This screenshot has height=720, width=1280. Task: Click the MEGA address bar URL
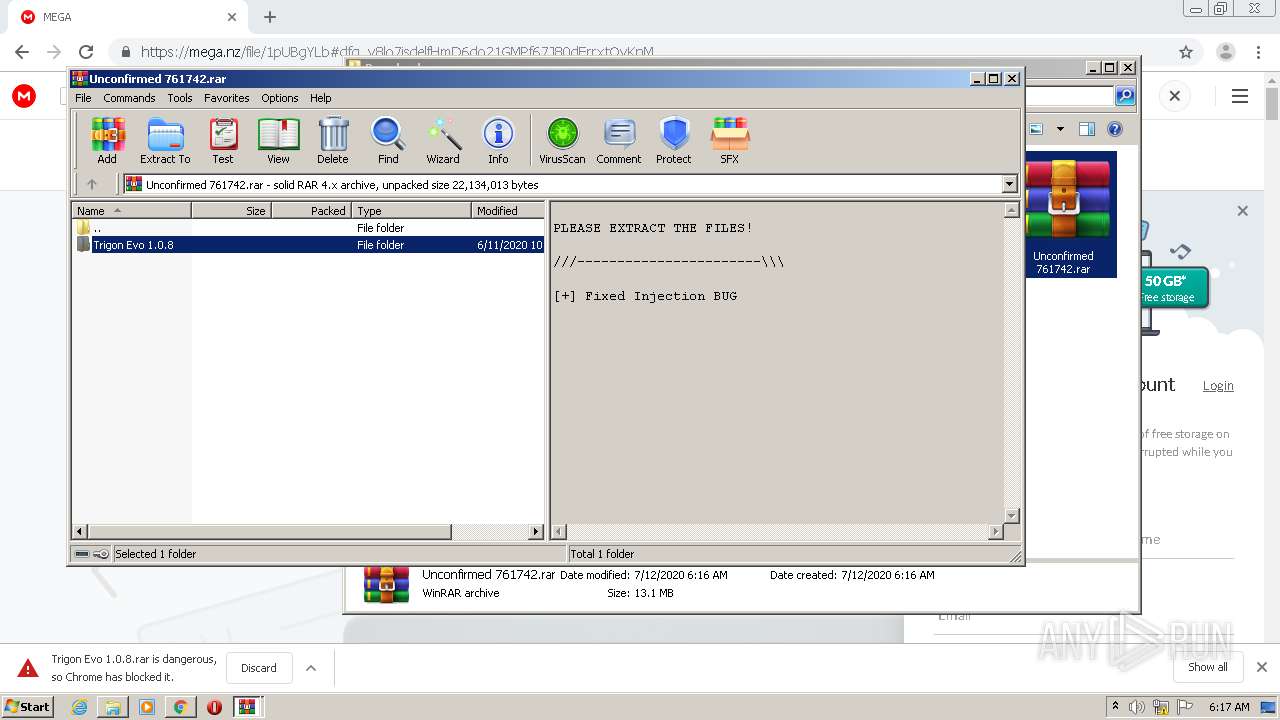coord(397,52)
